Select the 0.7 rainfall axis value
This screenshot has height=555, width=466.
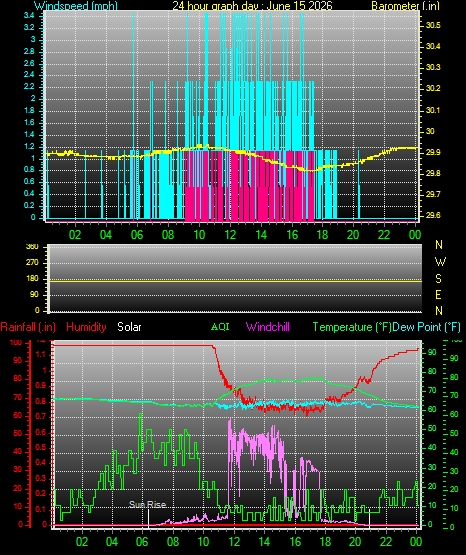[41, 417]
